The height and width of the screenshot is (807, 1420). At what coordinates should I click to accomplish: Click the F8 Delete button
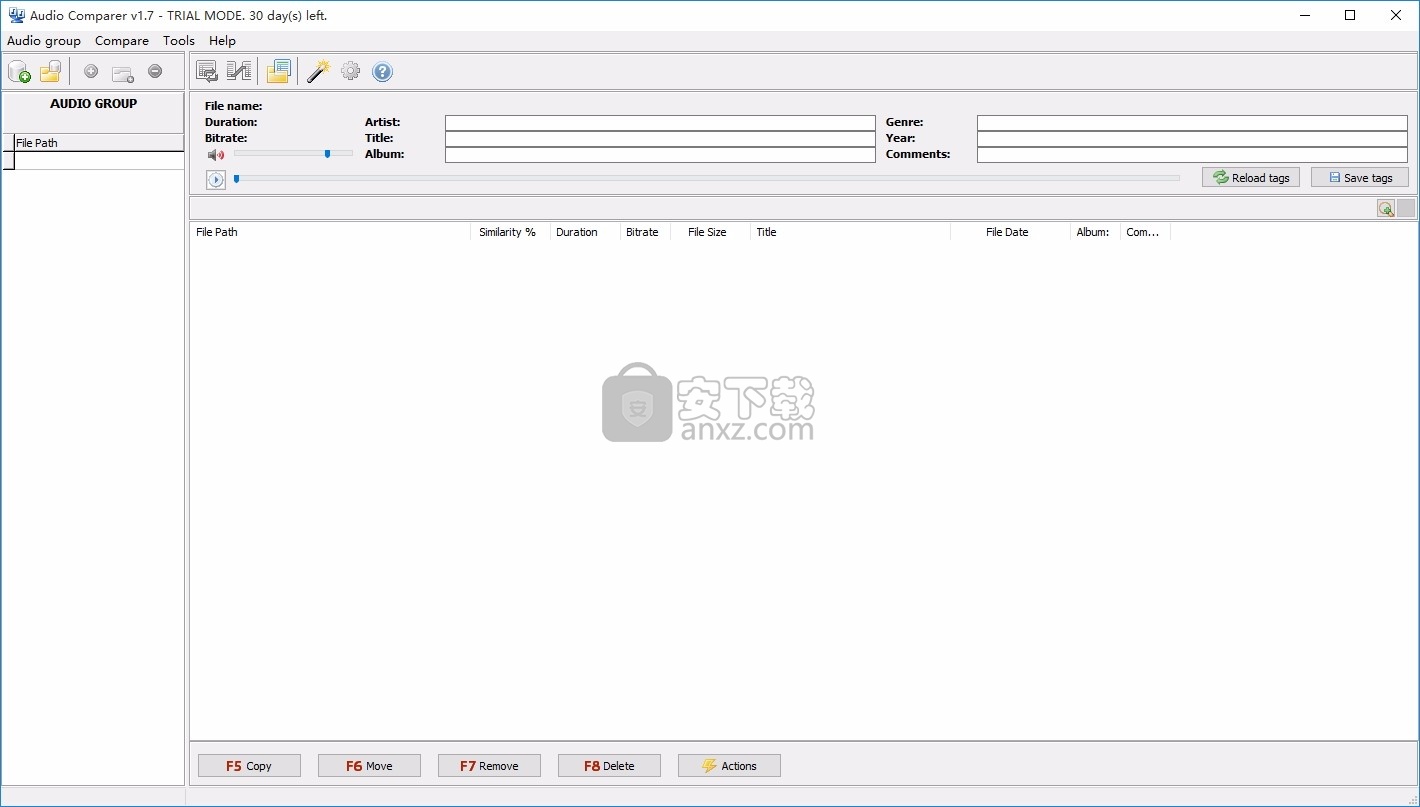click(609, 766)
